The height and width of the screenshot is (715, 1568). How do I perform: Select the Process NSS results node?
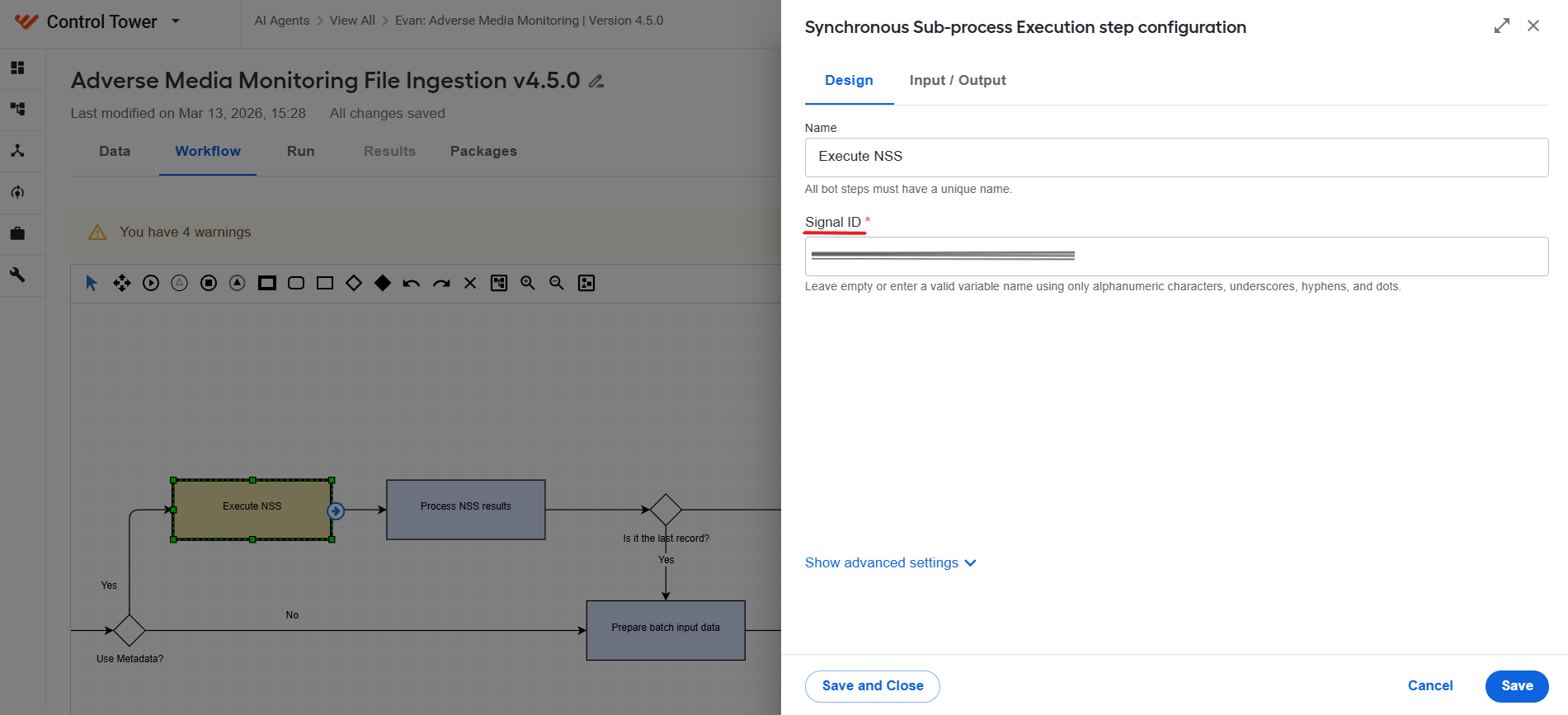click(x=466, y=510)
